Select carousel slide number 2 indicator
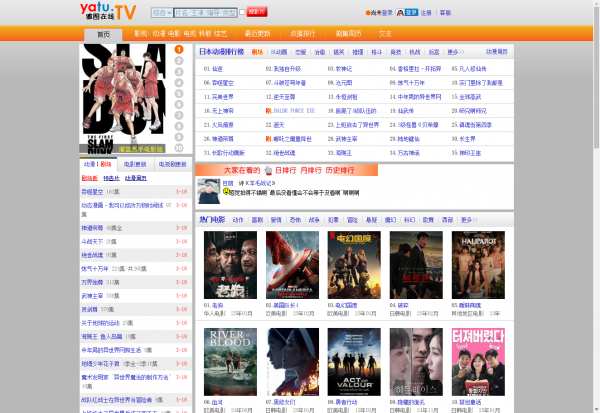The height and width of the screenshot is (413, 600). [x=178, y=61]
